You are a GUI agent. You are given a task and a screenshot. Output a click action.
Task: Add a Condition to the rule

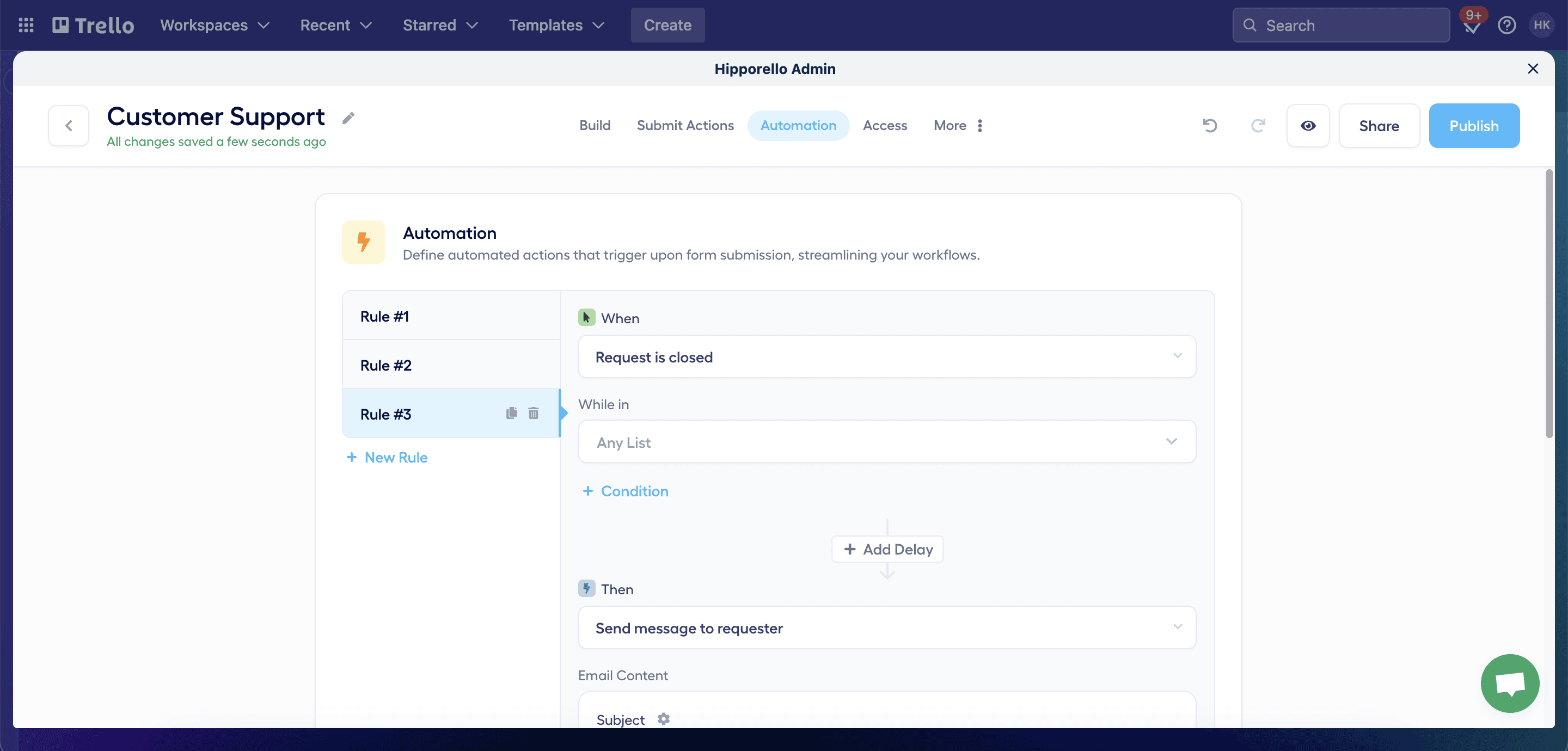pos(626,490)
